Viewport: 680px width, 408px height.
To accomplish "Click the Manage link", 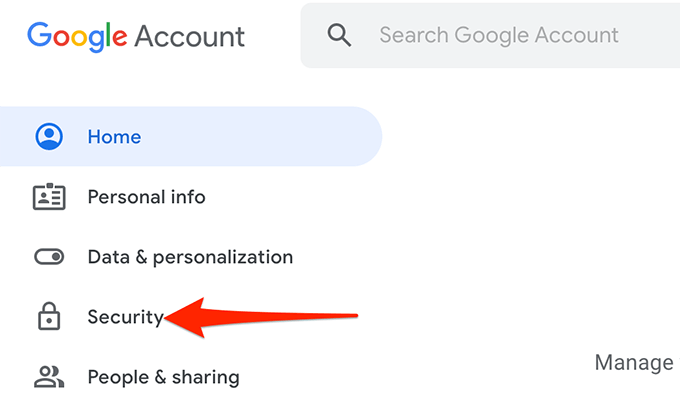I will point(634,362).
